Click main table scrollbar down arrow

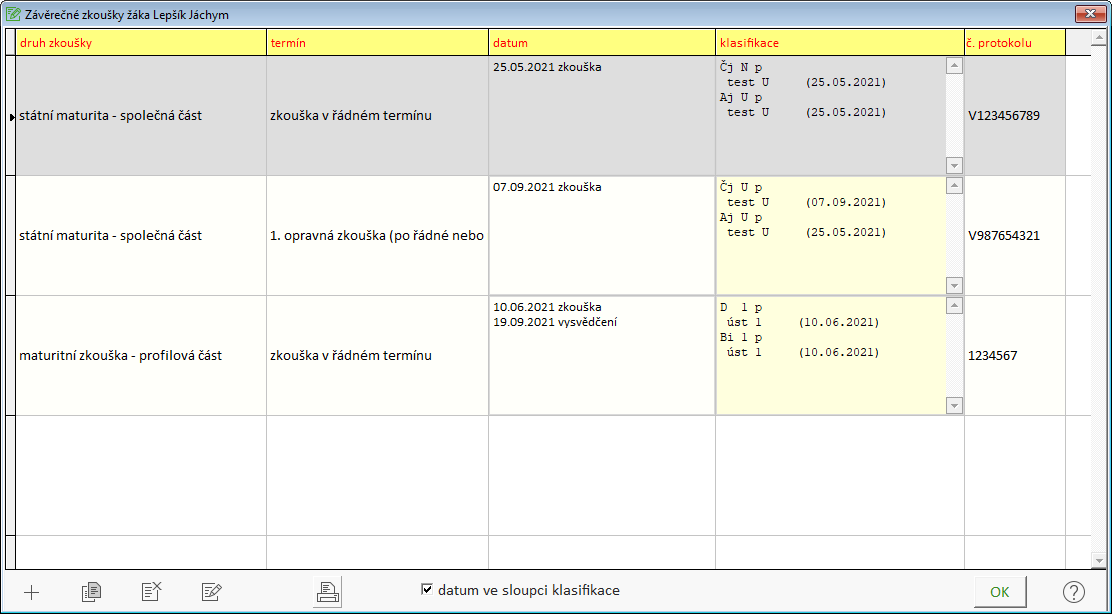pos(1099,560)
